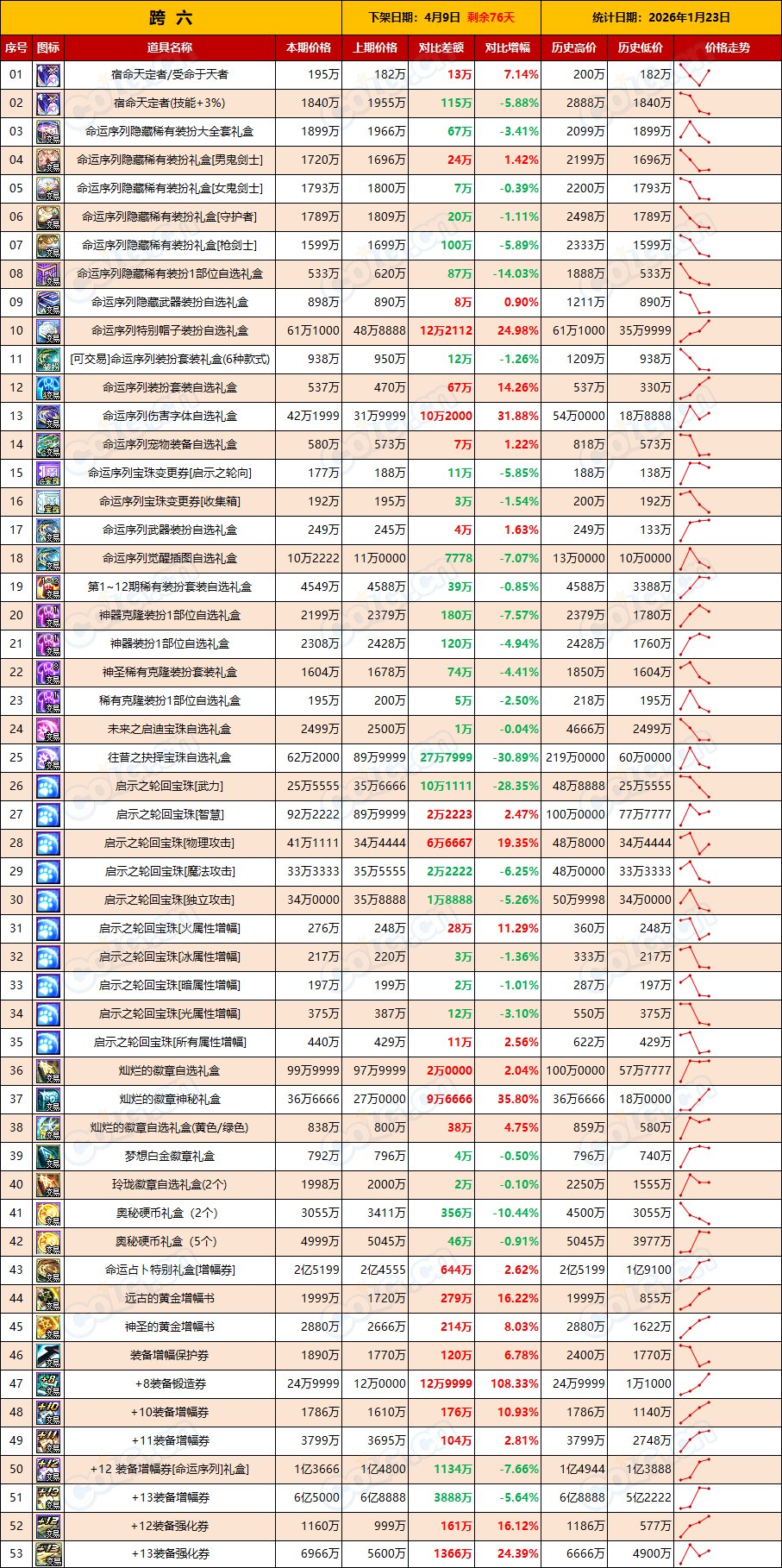The image size is (782, 1568).
Task: Click the 对比增幅 column header
Action: pyautogui.click(x=508, y=48)
